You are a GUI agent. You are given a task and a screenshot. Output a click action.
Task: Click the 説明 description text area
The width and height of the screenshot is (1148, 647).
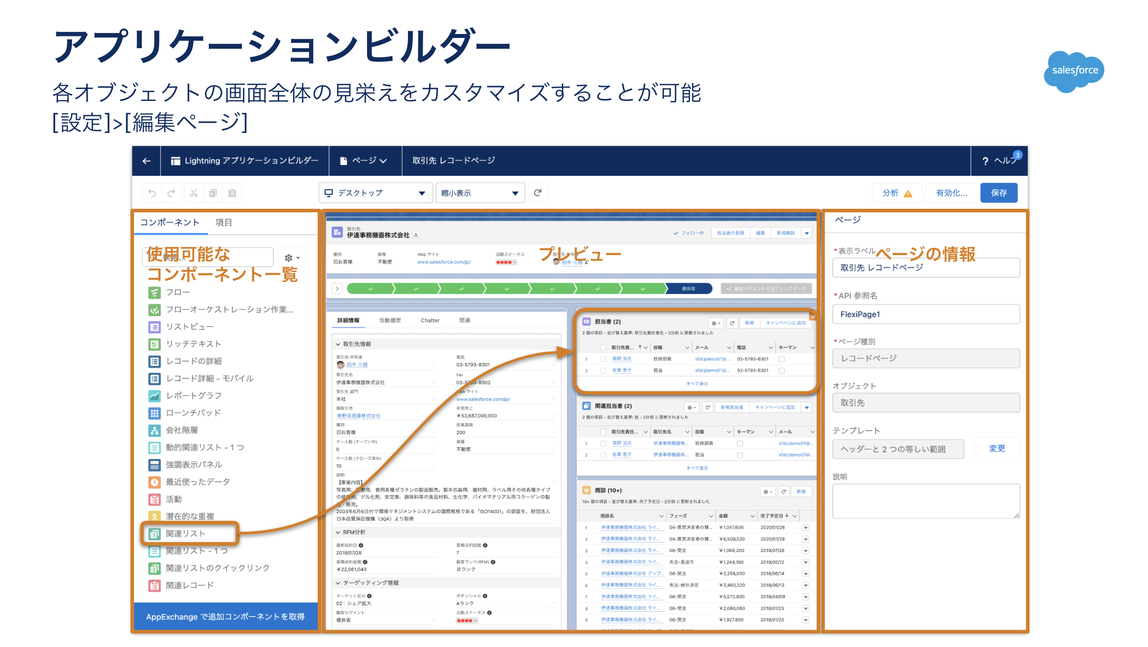925,501
